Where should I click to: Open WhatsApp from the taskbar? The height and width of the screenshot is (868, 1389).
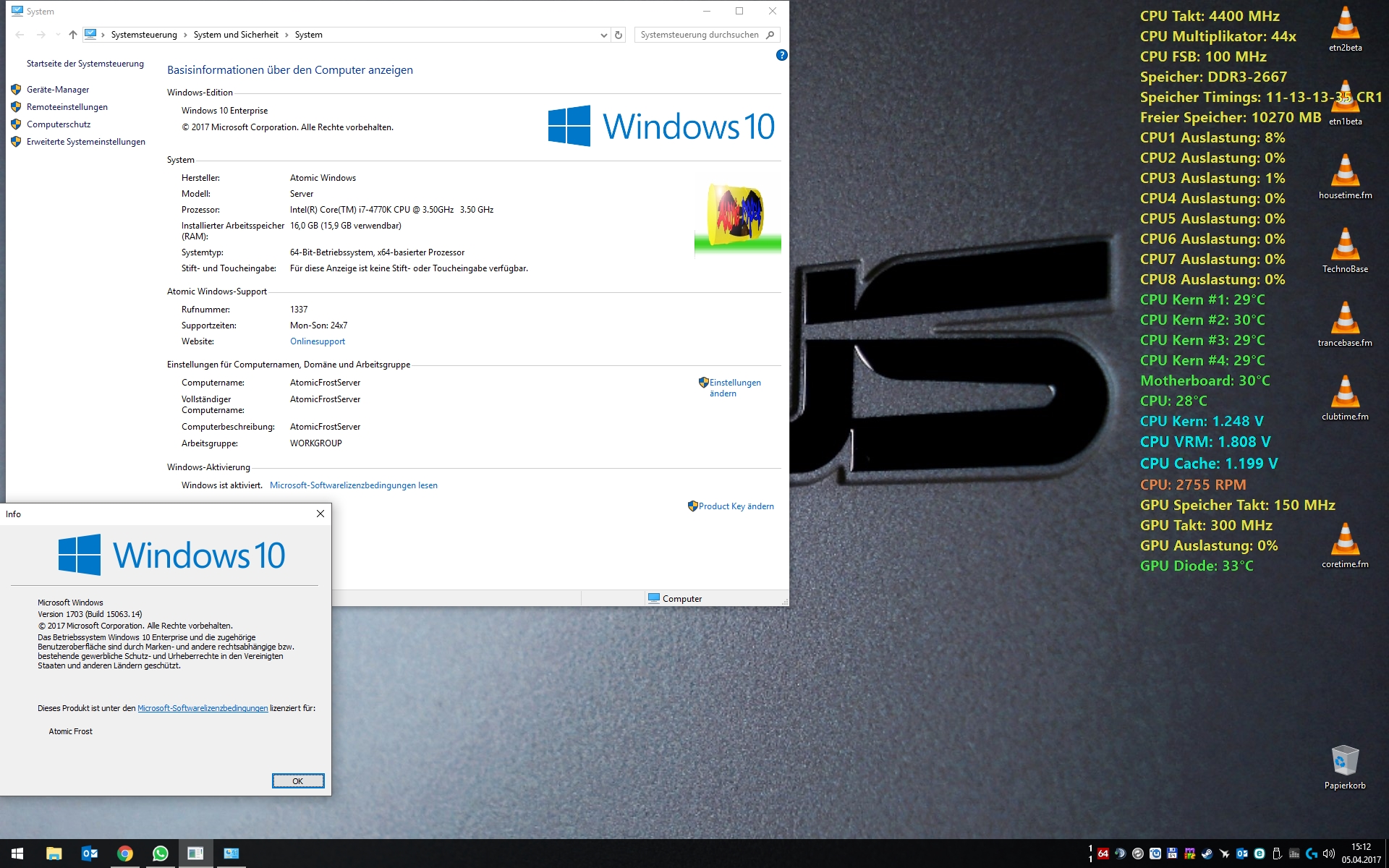click(160, 854)
